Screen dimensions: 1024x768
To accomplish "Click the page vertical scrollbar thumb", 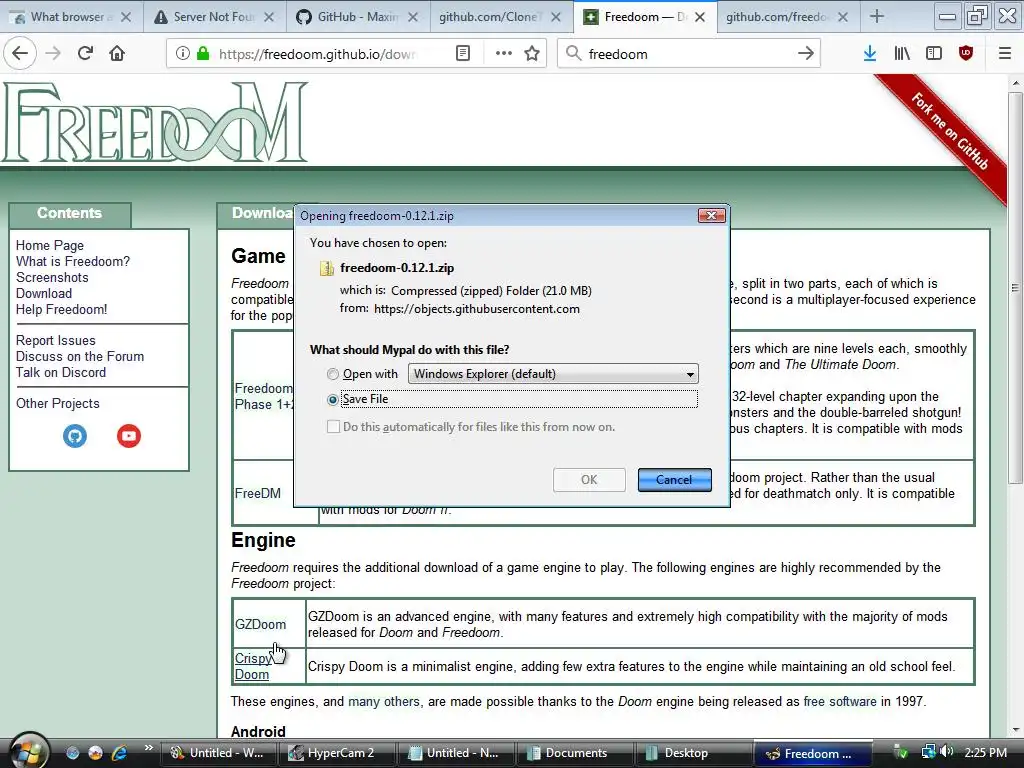I will coord(1015,287).
